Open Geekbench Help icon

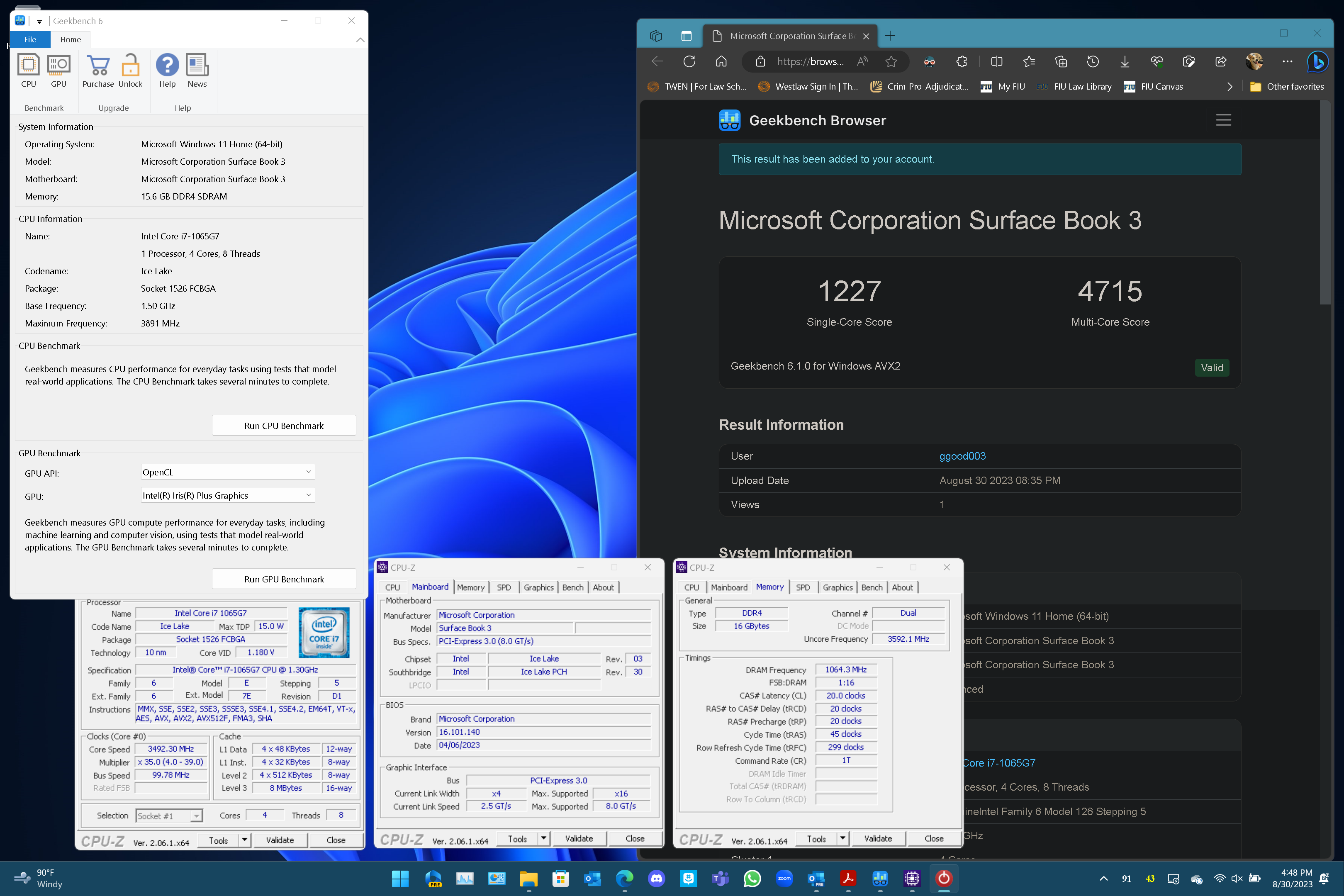point(167,71)
